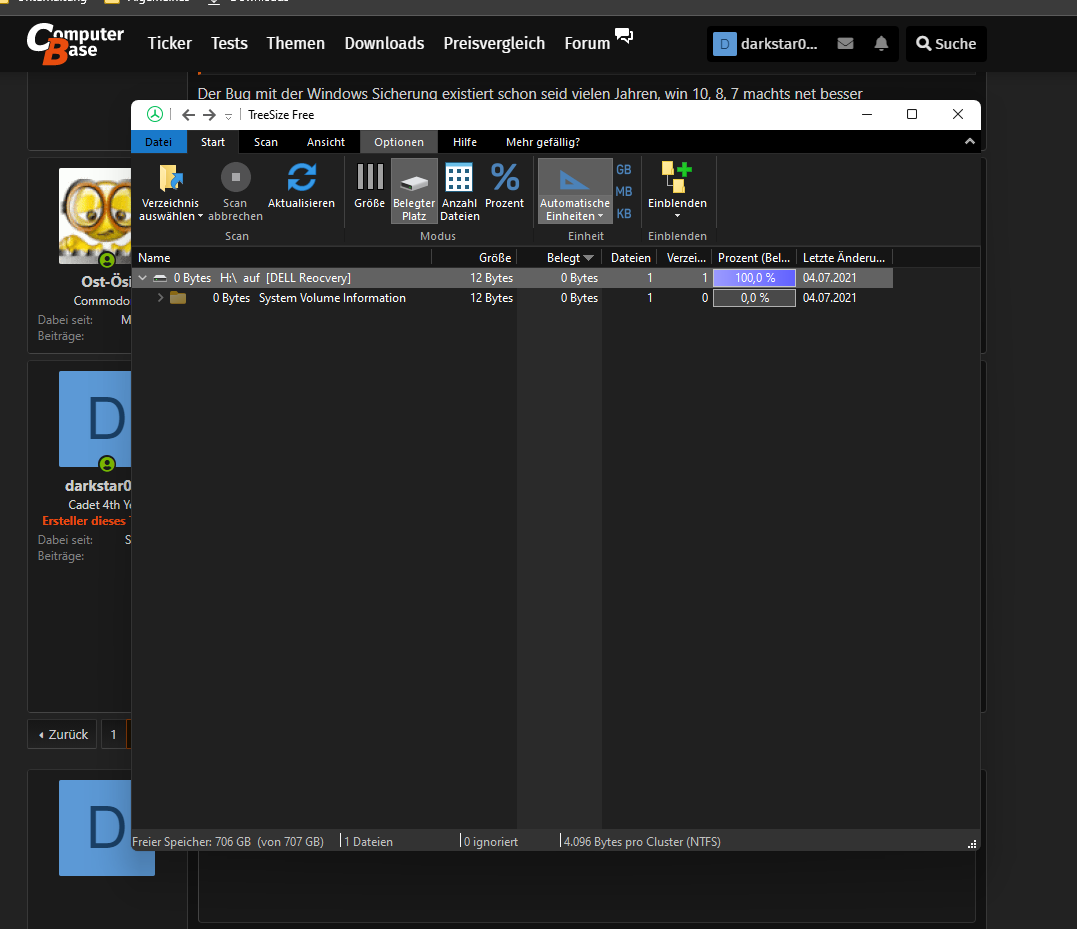Image resolution: width=1077 pixels, height=929 pixels.
Task: Select Anzahl Dateien mode icon
Action: coord(459,177)
